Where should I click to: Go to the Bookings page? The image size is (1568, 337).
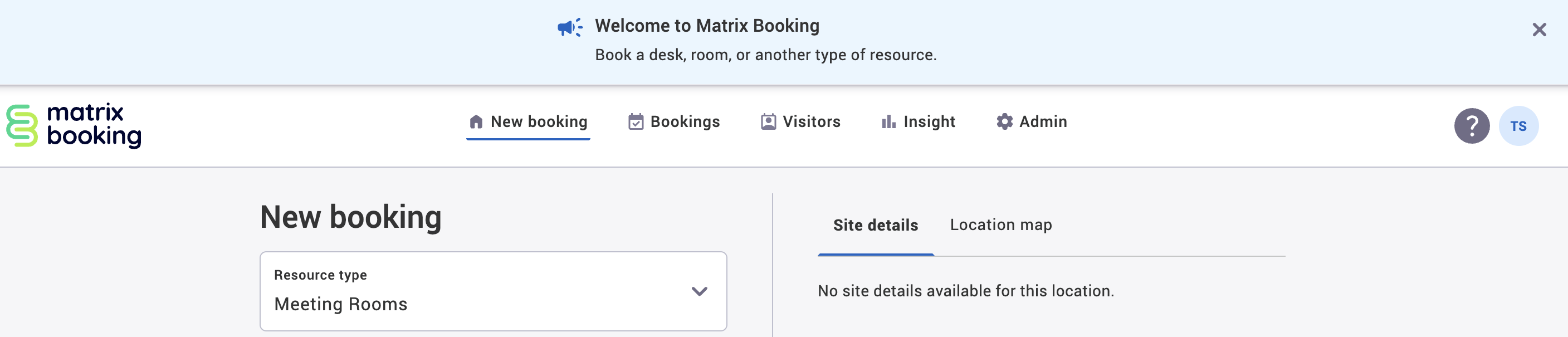685,121
